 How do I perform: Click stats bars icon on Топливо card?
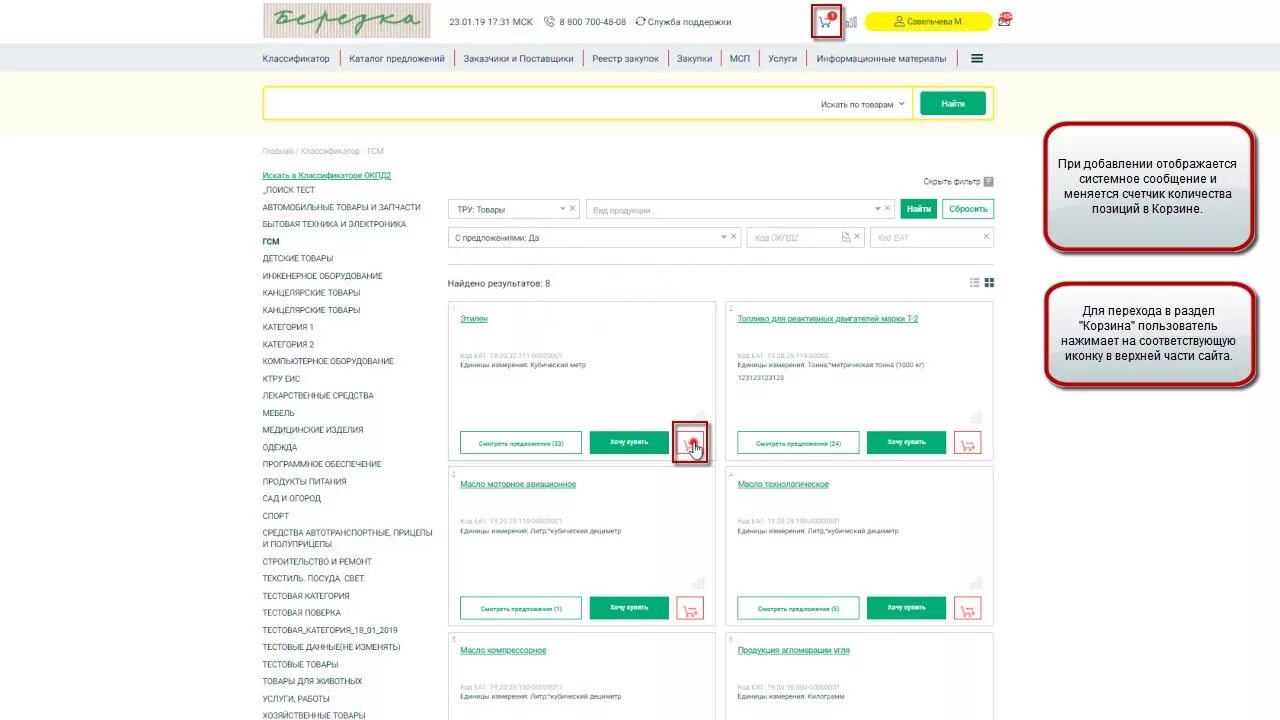coord(976,416)
